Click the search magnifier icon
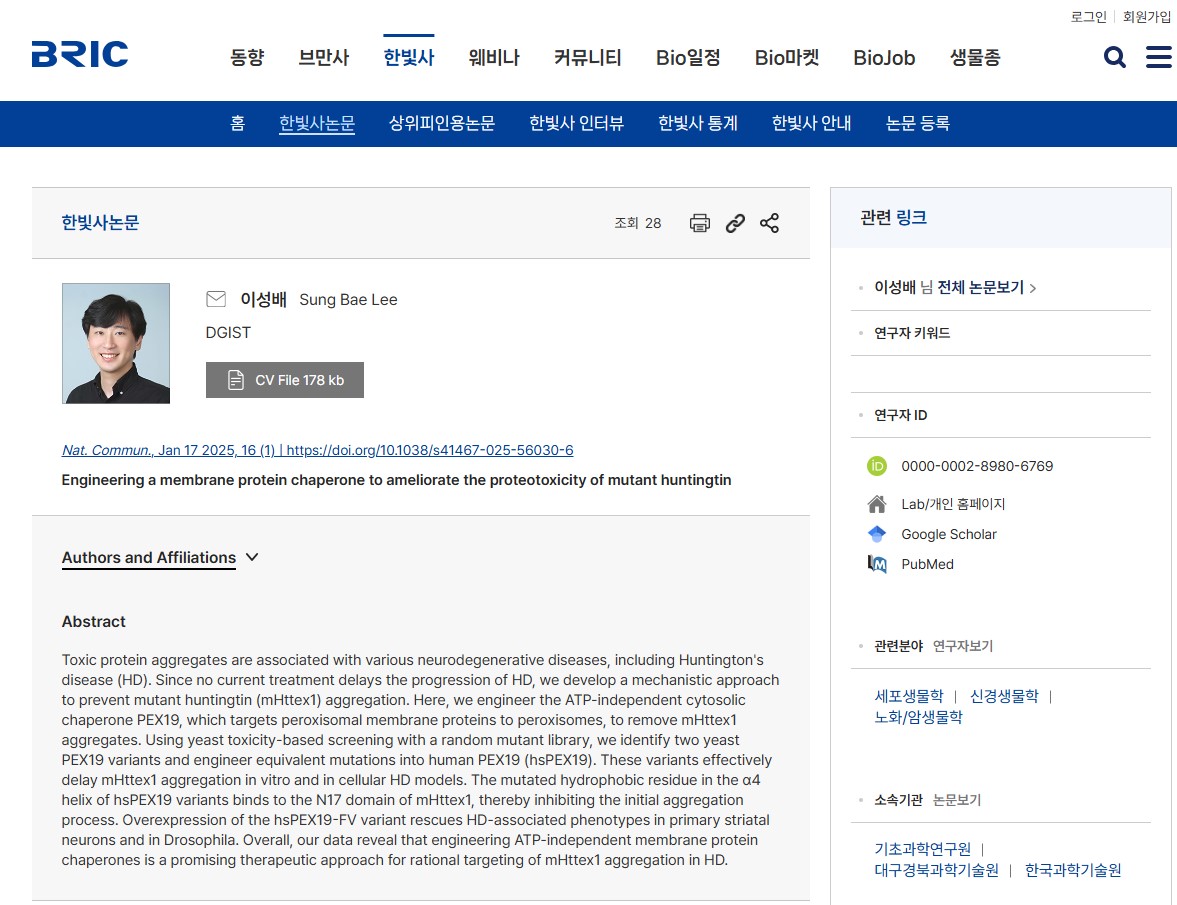The width and height of the screenshot is (1177, 905). click(x=1114, y=57)
